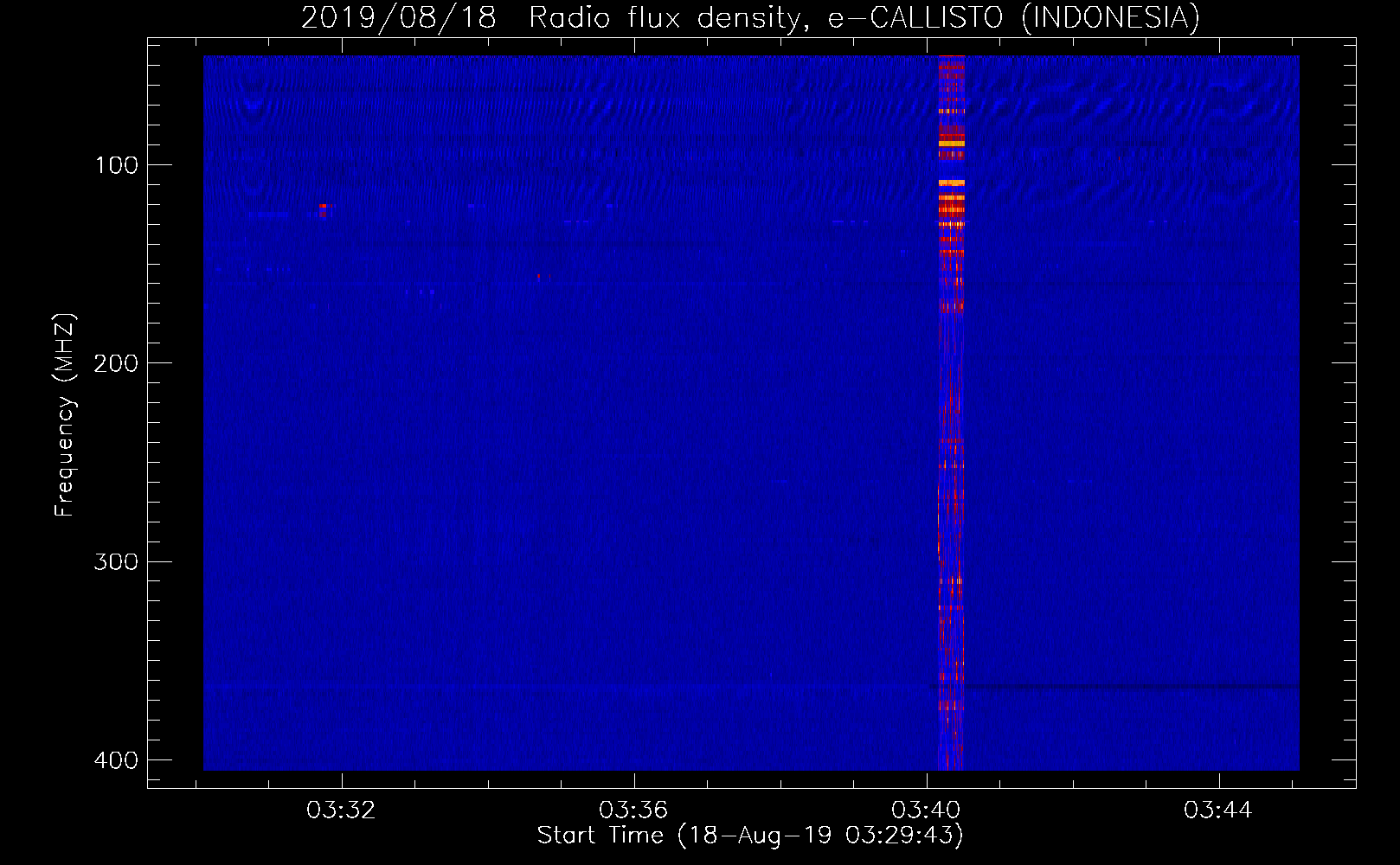The width and height of the screenshot is (1400, 865).
Task: Click the 03:40 time tick label
Action: [927, 810]
